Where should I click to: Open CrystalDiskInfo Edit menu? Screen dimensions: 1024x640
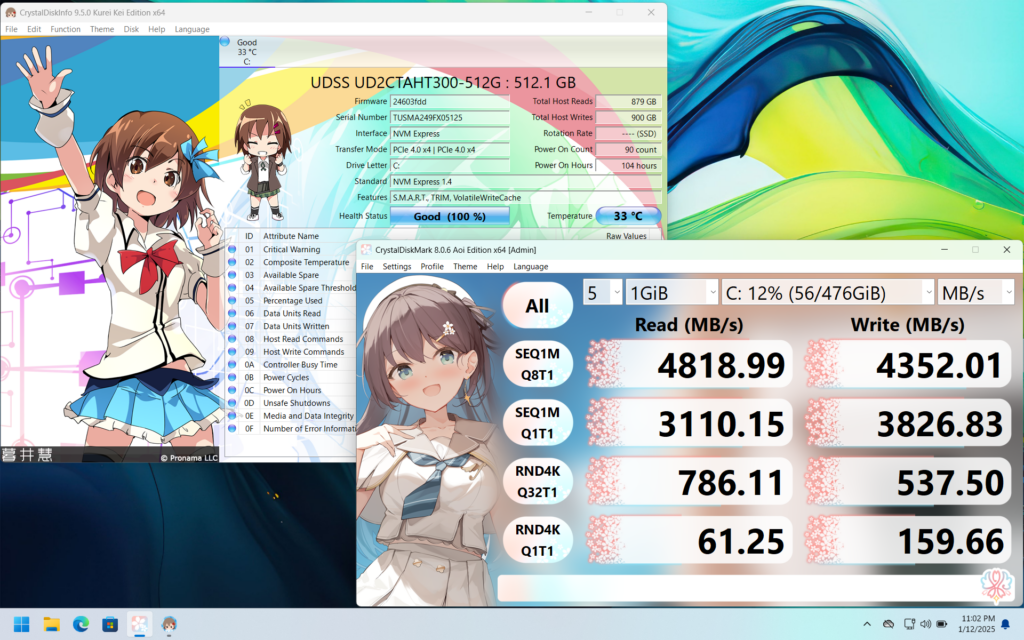click(34, 29)
